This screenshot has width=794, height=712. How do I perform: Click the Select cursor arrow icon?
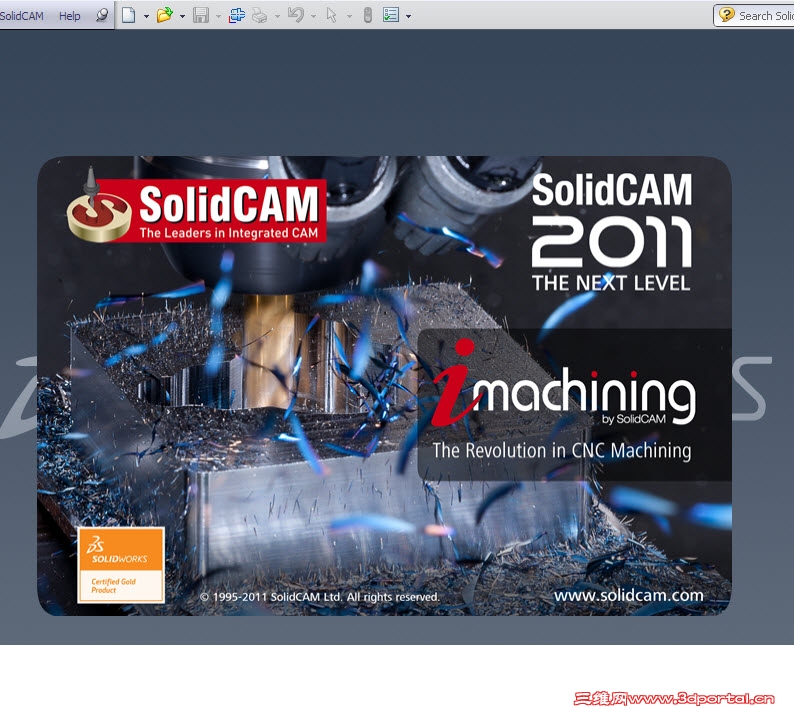pyautogui.click(x=332, y=15)
